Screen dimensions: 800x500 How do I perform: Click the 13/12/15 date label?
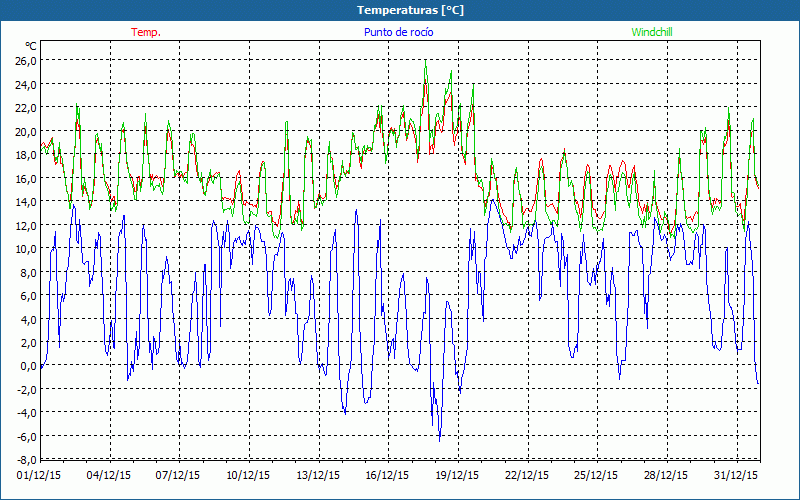point(318,475)
